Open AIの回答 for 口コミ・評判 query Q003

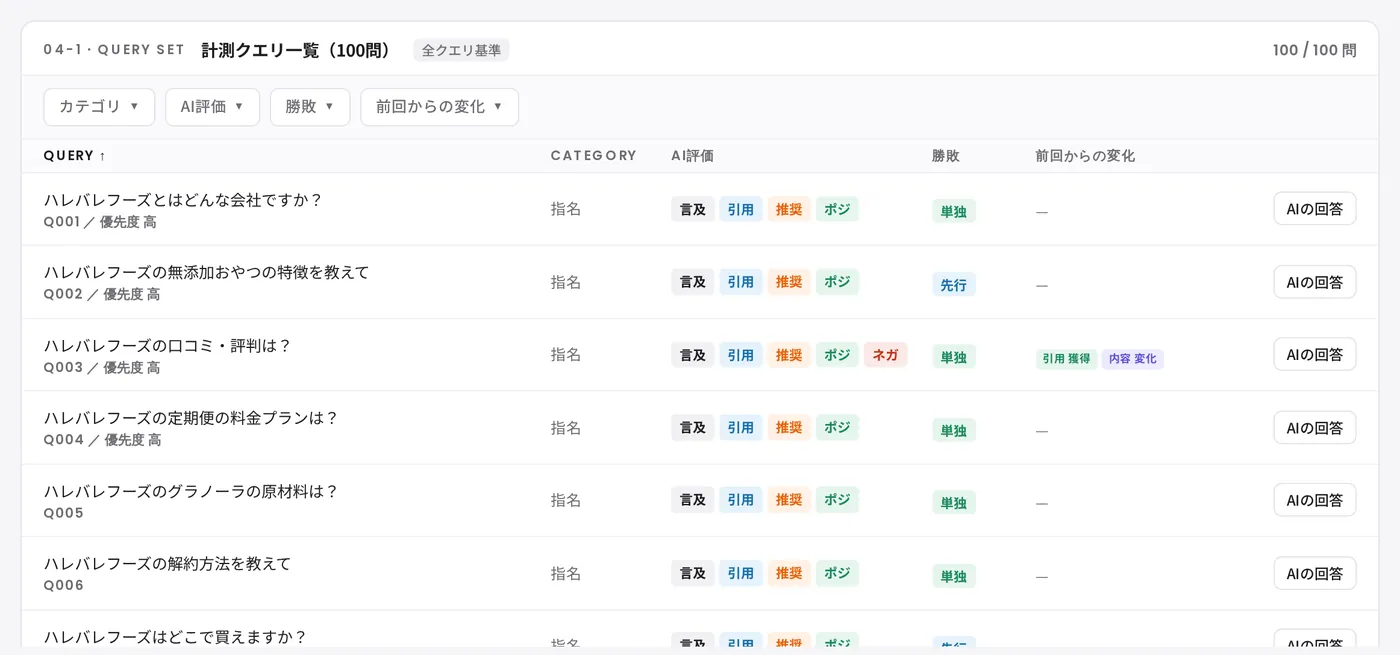click(x=1315, y=354)
